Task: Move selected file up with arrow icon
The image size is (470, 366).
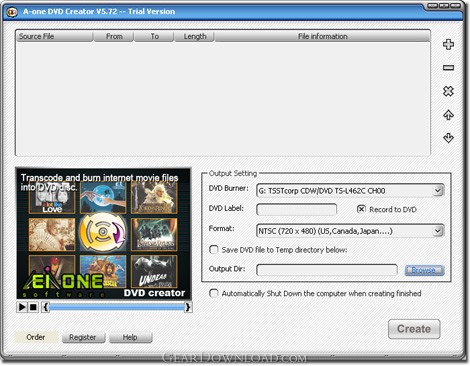Action: tap(448, 115)
